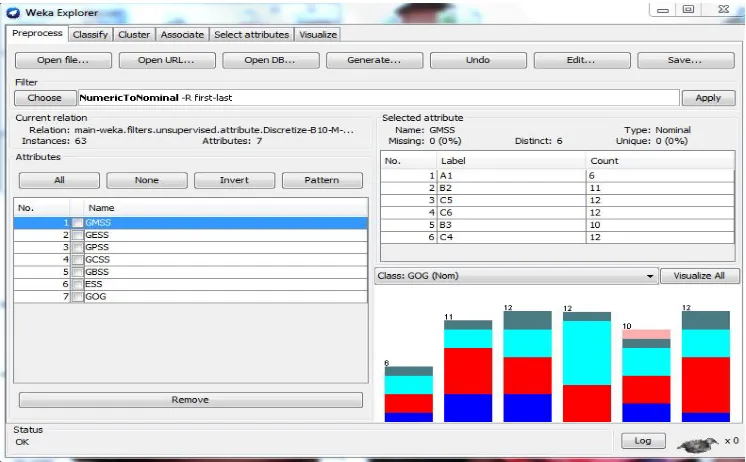Click the C4 label row in table

pyautogui.click(x=558, y=237)
